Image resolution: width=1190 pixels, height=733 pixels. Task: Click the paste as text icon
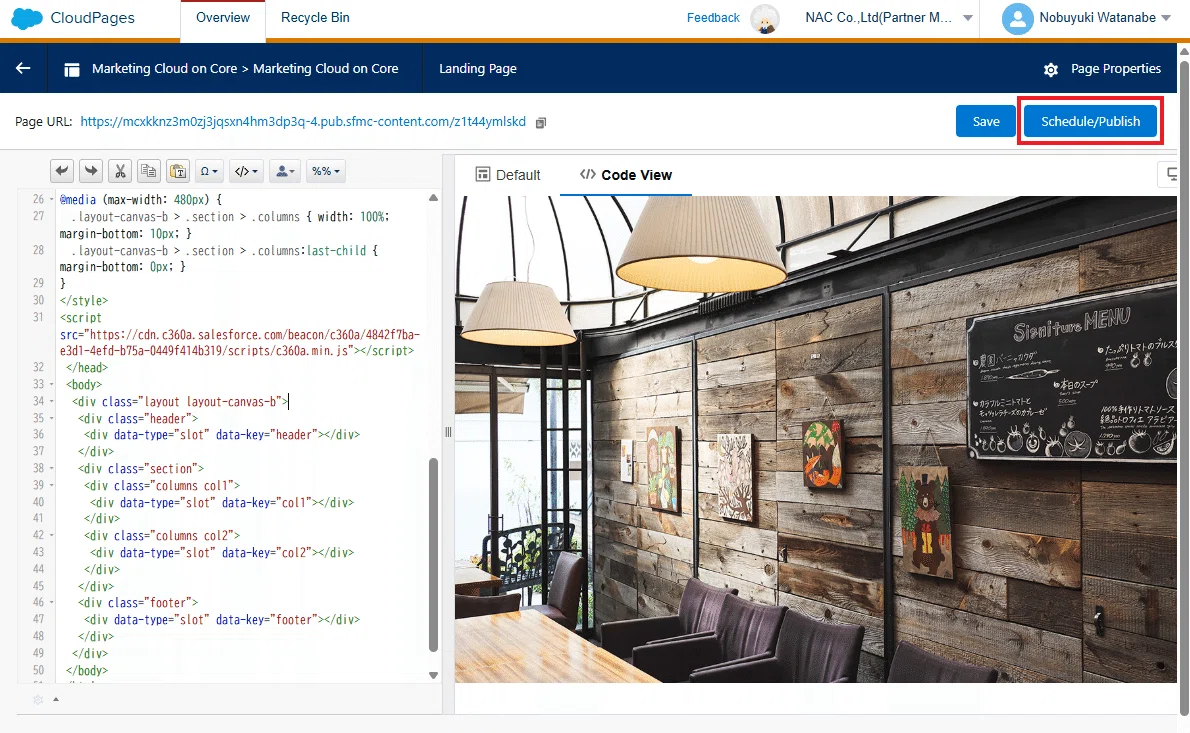pos(178,171)
